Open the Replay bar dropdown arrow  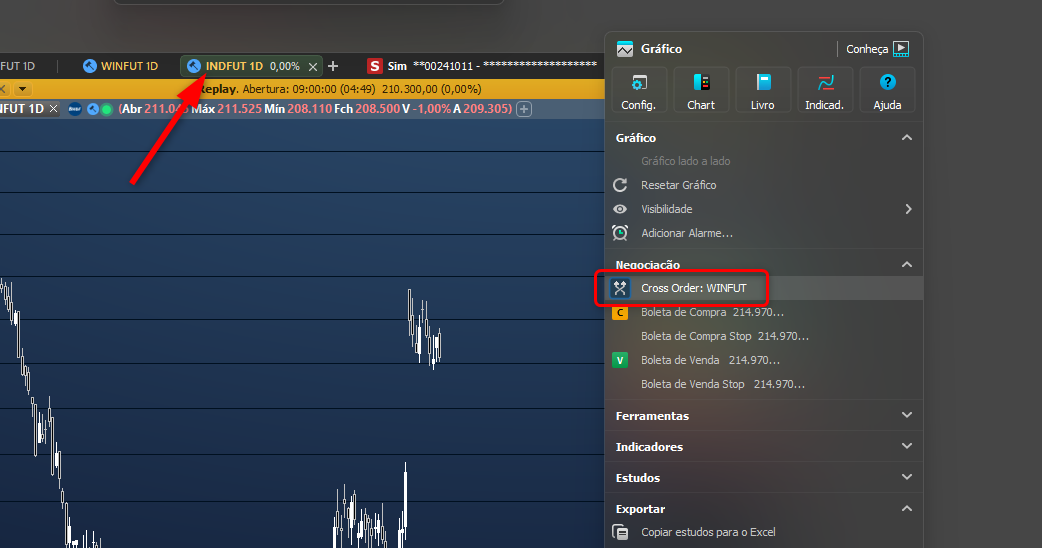23,89
